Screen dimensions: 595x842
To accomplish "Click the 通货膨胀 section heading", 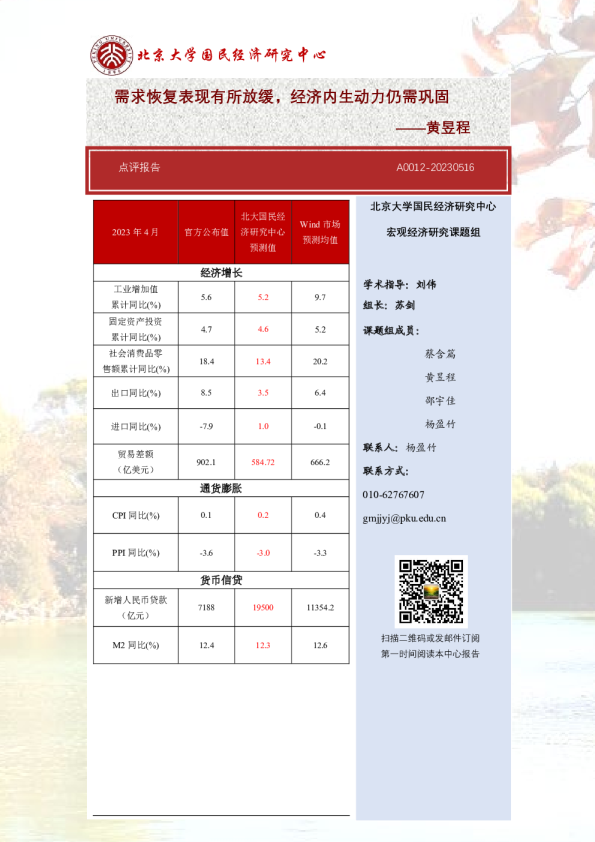I will (x=221, y=488).
